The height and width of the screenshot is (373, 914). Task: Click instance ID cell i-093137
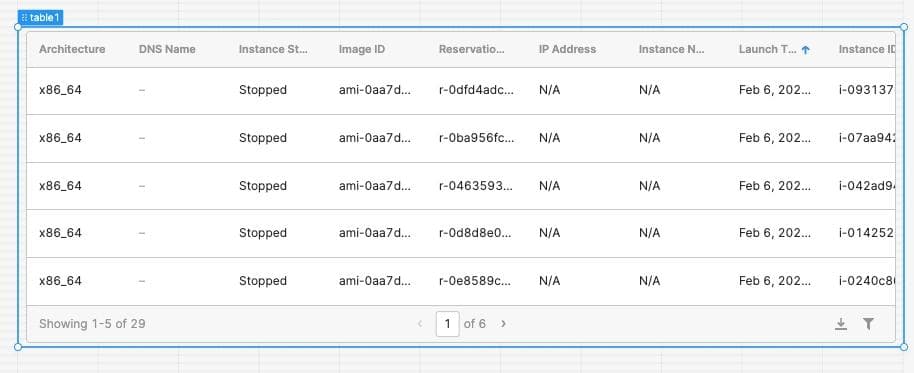867,90
